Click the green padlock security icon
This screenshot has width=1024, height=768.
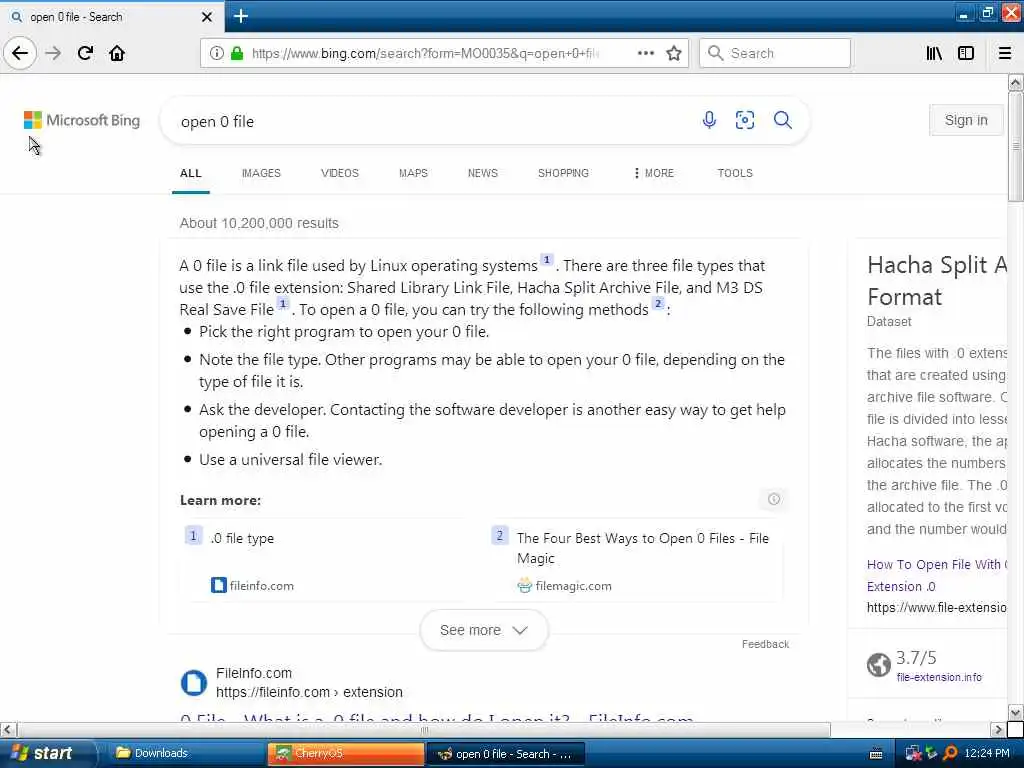pos(237,53)
